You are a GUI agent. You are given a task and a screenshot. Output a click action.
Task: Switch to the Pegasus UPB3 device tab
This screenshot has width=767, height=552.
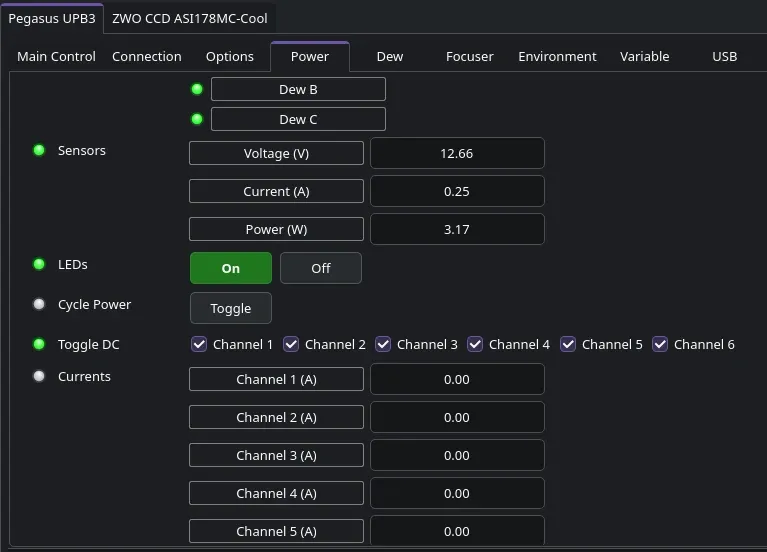52,19
